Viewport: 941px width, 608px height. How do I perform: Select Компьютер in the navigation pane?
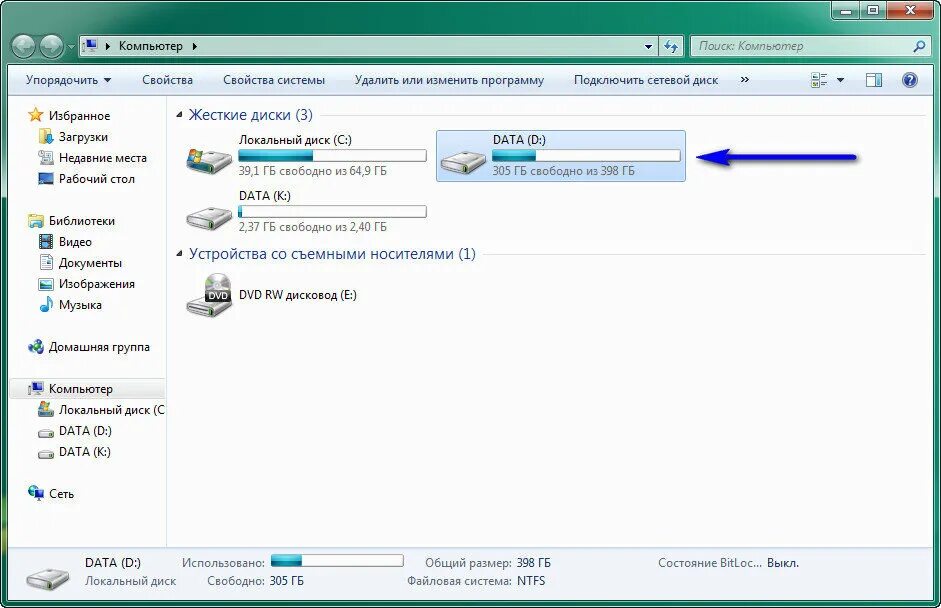pyautogui.click(x=80, y=389)
